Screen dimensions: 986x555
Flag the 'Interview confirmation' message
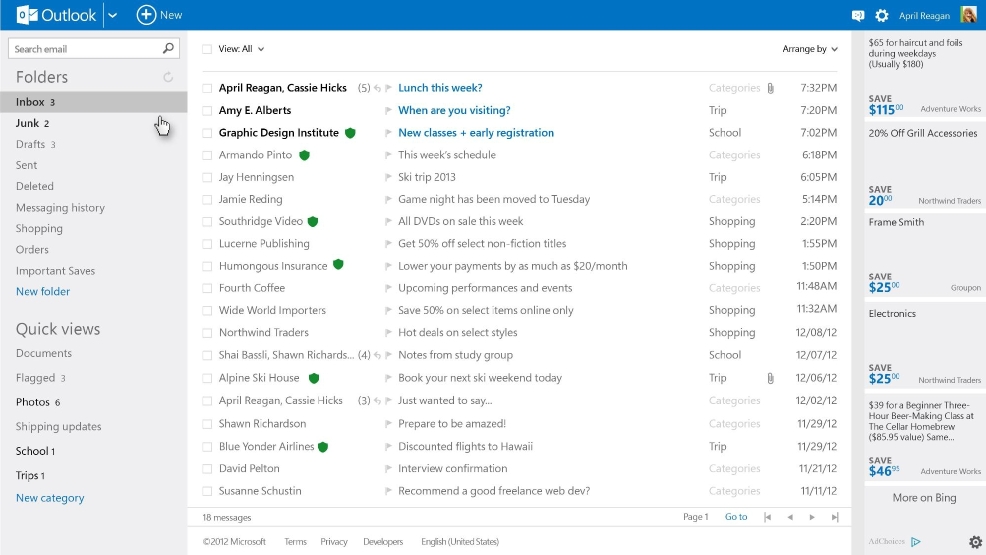point(388,469)
